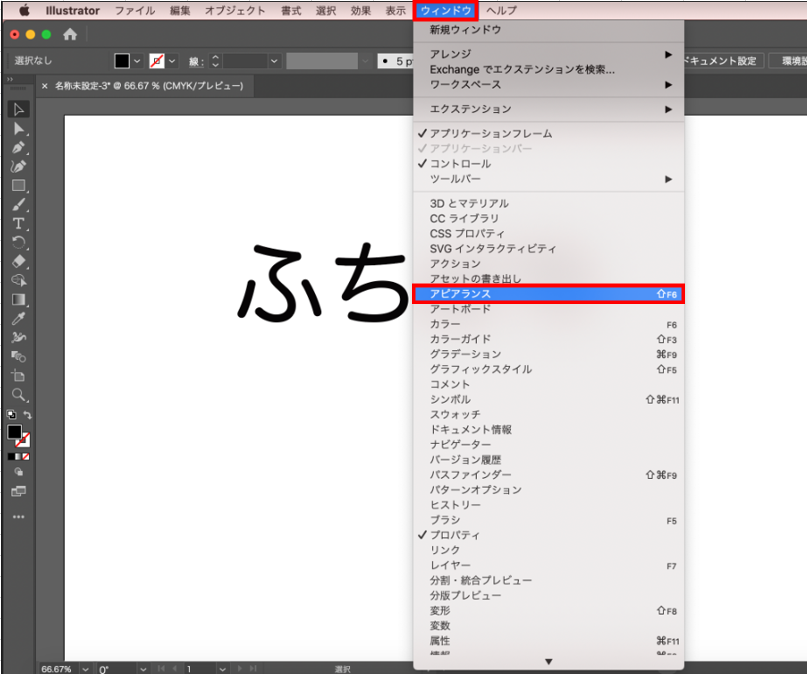Select the Type tool

(19, 223)
